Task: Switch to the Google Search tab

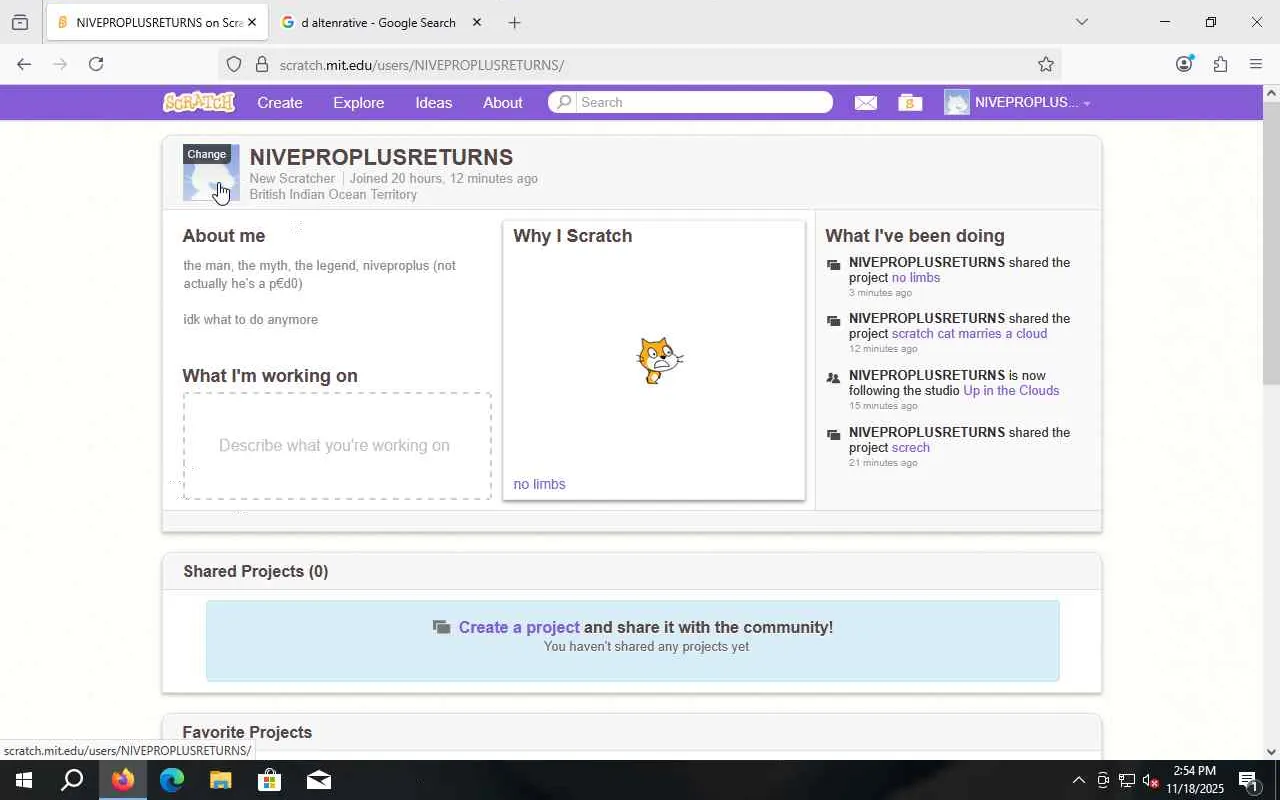Action: [379, 22]
